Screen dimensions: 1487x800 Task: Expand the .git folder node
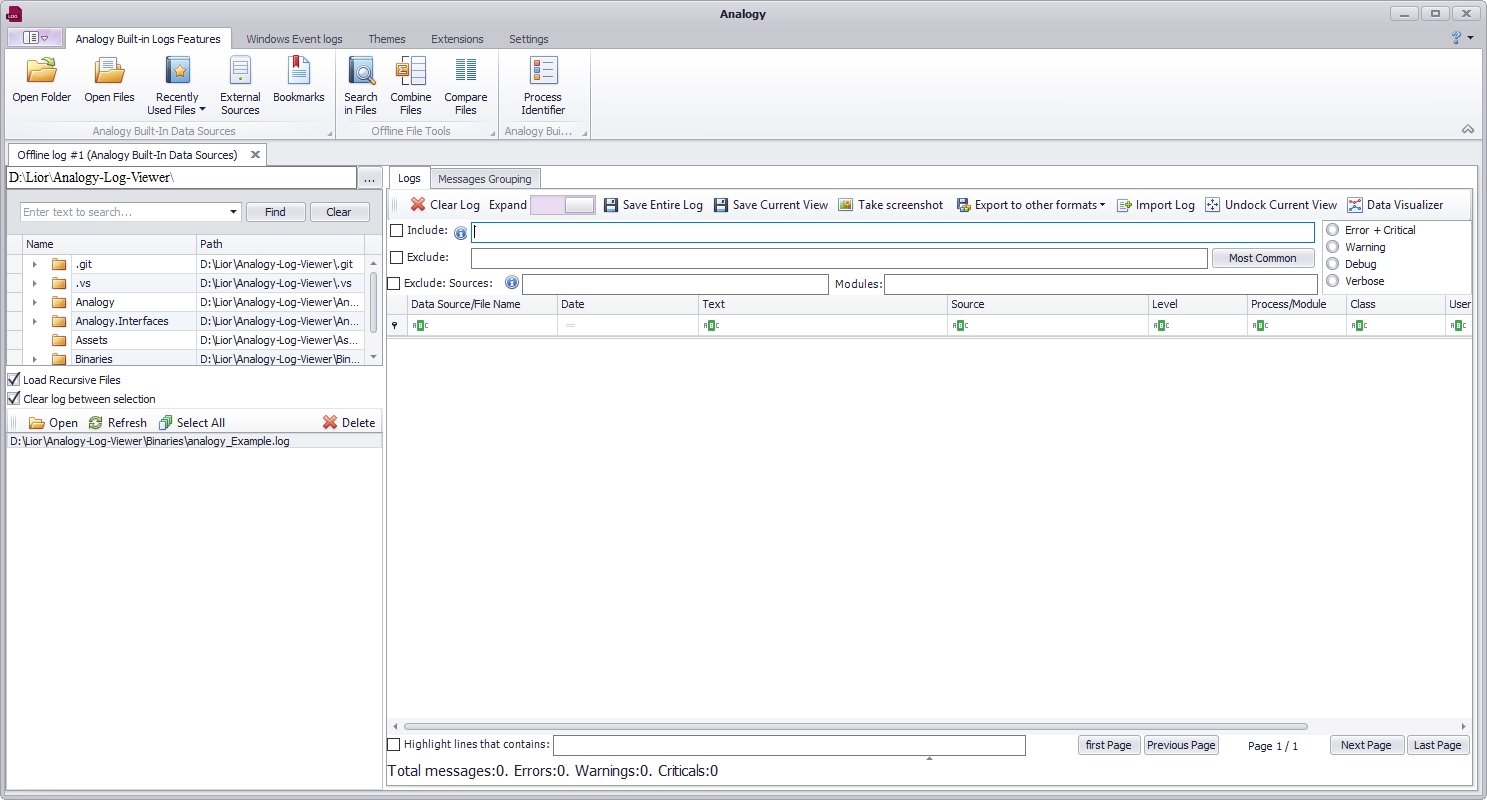34,265
